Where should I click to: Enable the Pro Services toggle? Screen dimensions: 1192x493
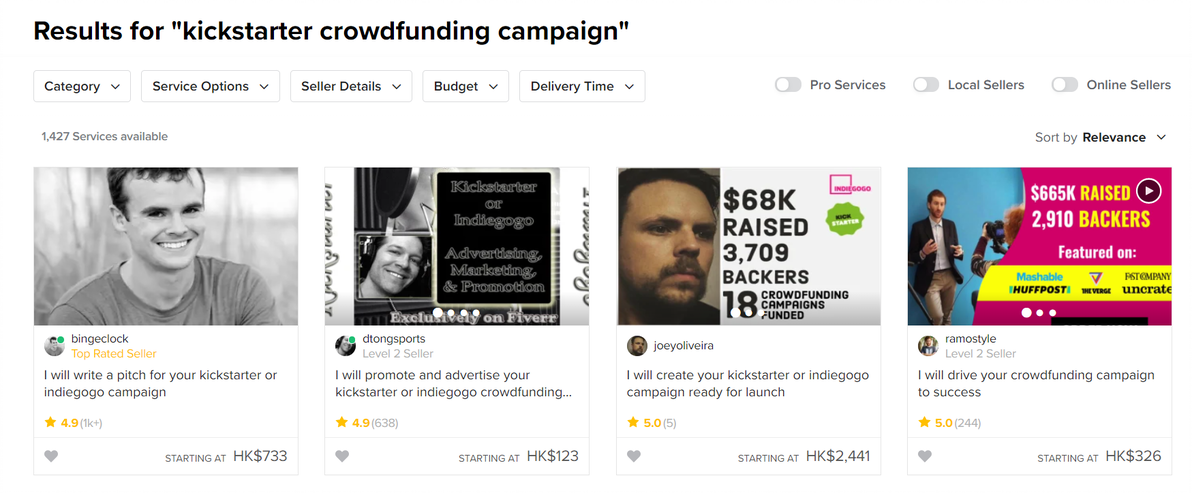click(x=788, y=85)
